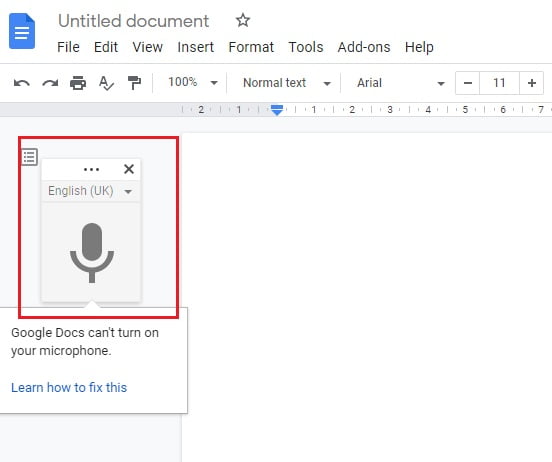The width and height of the screenshot is (552, 462).
Task: Click the blue indent marker on ruler
Action: pos(277,110)
